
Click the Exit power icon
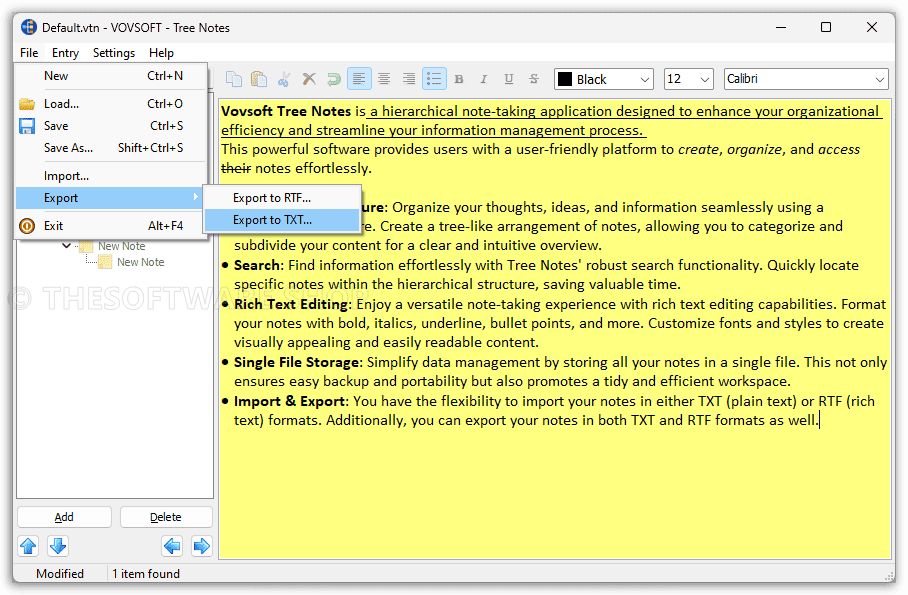pos(27,226)
